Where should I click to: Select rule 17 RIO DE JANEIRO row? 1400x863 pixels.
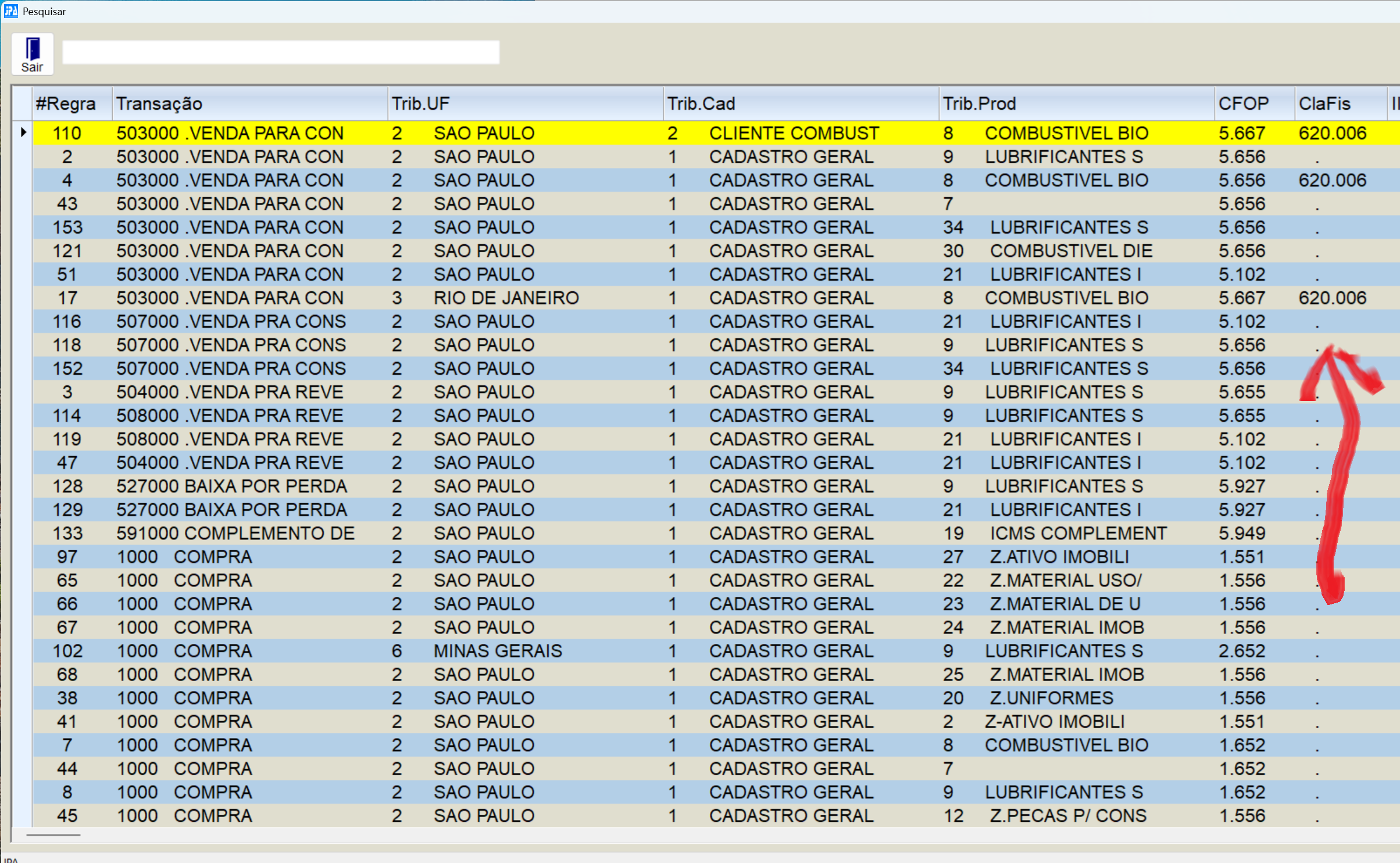506,298
